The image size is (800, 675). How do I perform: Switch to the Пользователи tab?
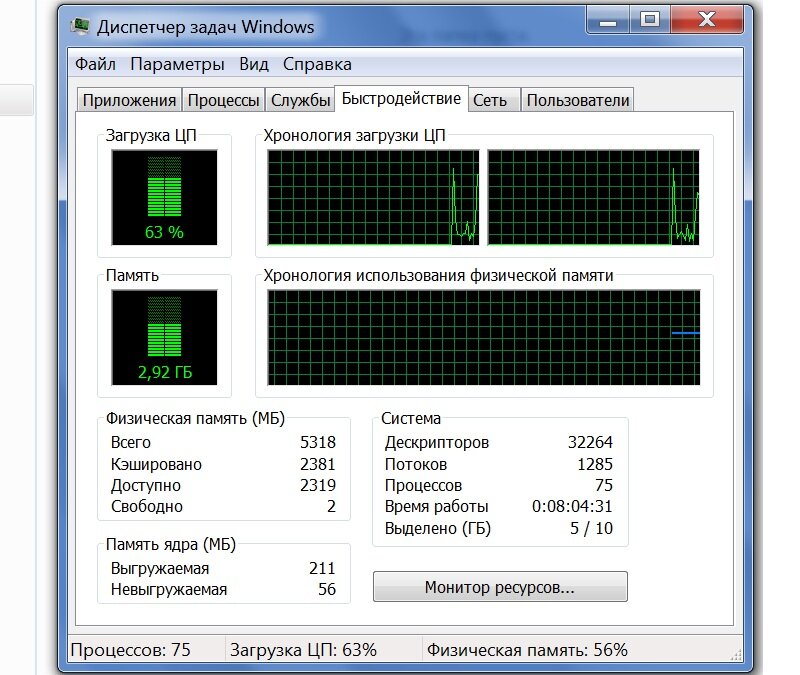click(x=578, y=100)
